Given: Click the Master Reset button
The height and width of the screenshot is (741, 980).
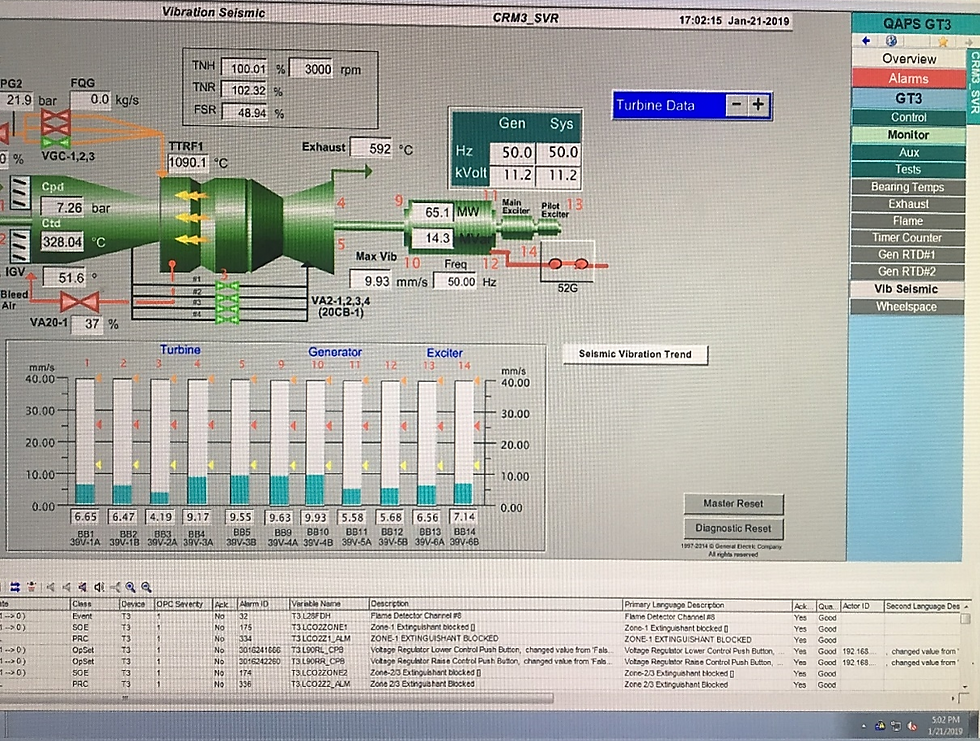Looking at the screenshot, I should (733, 504).
